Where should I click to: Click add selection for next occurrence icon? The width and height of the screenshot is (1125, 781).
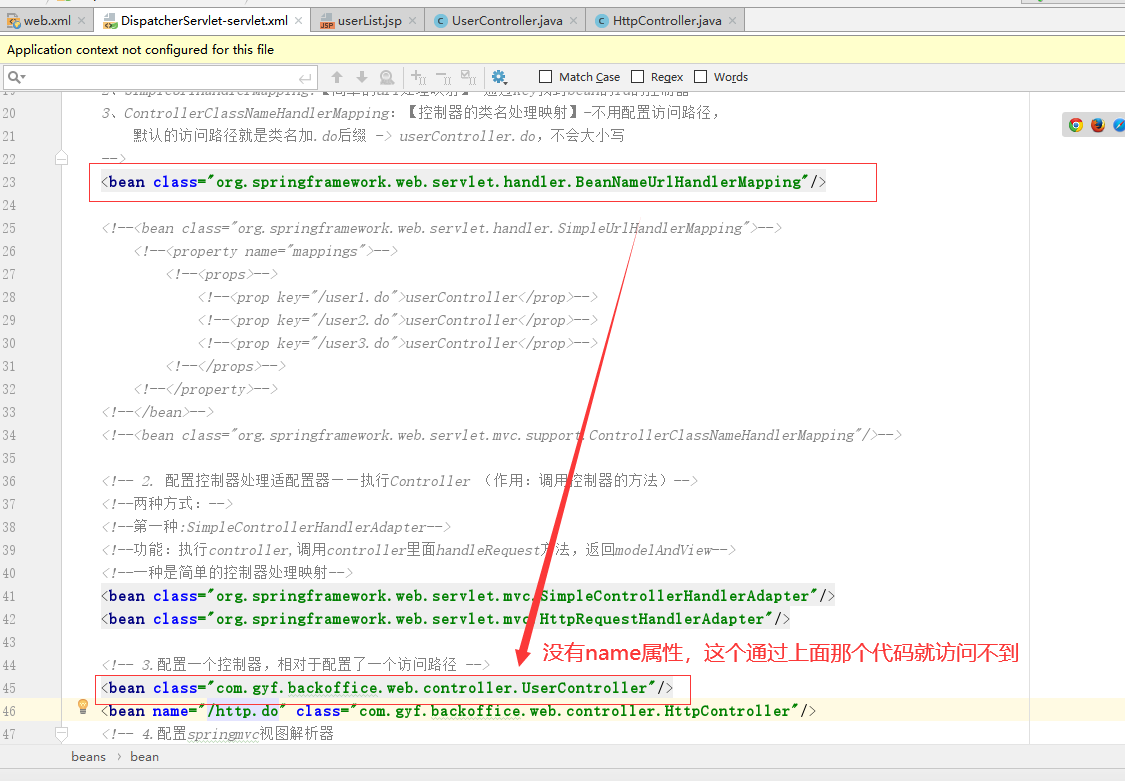point(418,77)
